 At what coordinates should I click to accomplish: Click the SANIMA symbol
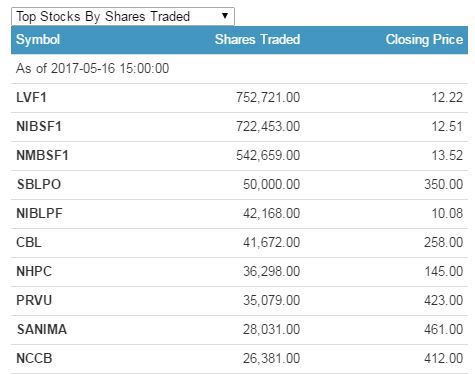click(x=42, y=330)
